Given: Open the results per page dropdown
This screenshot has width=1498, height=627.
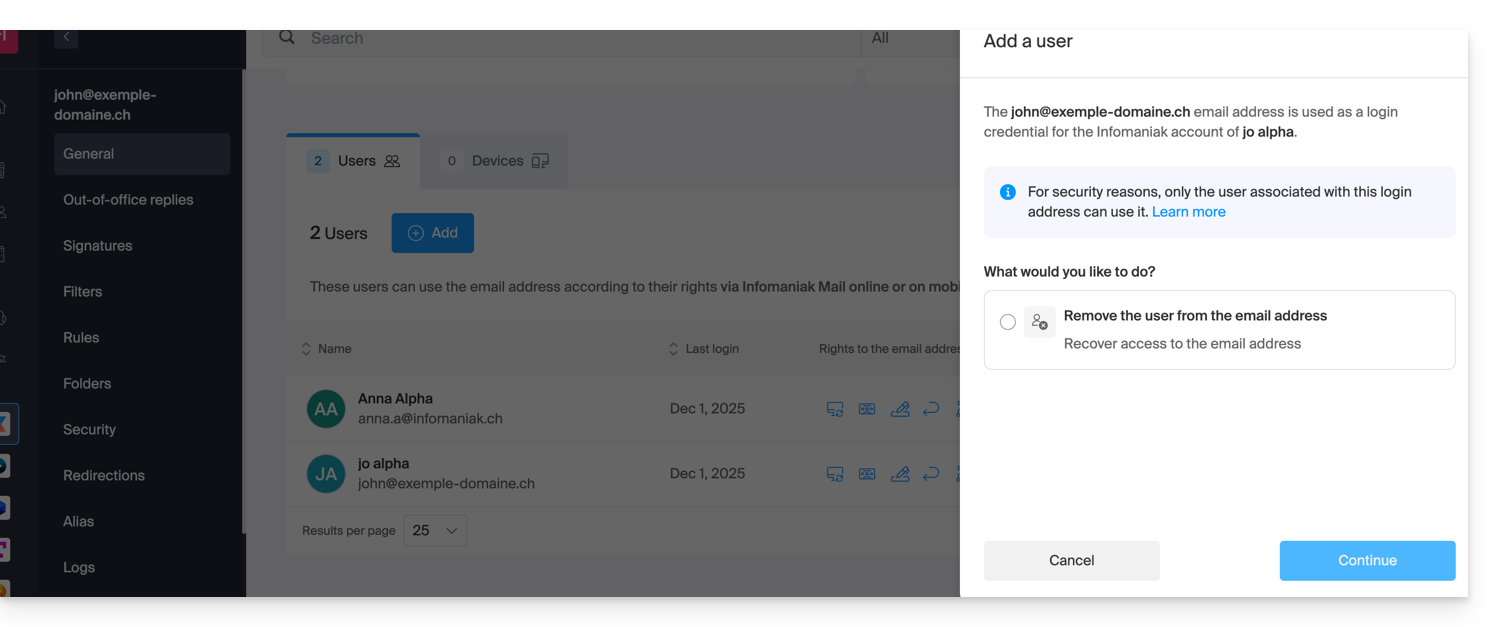Looking at the screenshot, I should (x=435, y=531).
